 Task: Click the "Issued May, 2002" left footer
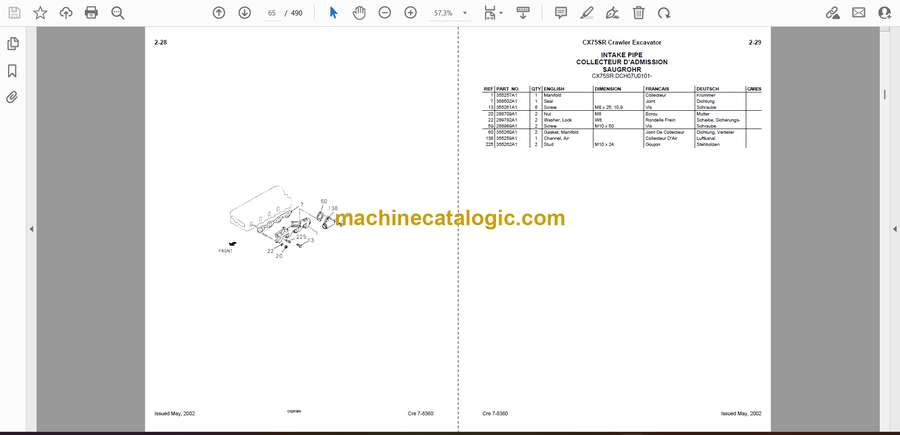[174, 413]
